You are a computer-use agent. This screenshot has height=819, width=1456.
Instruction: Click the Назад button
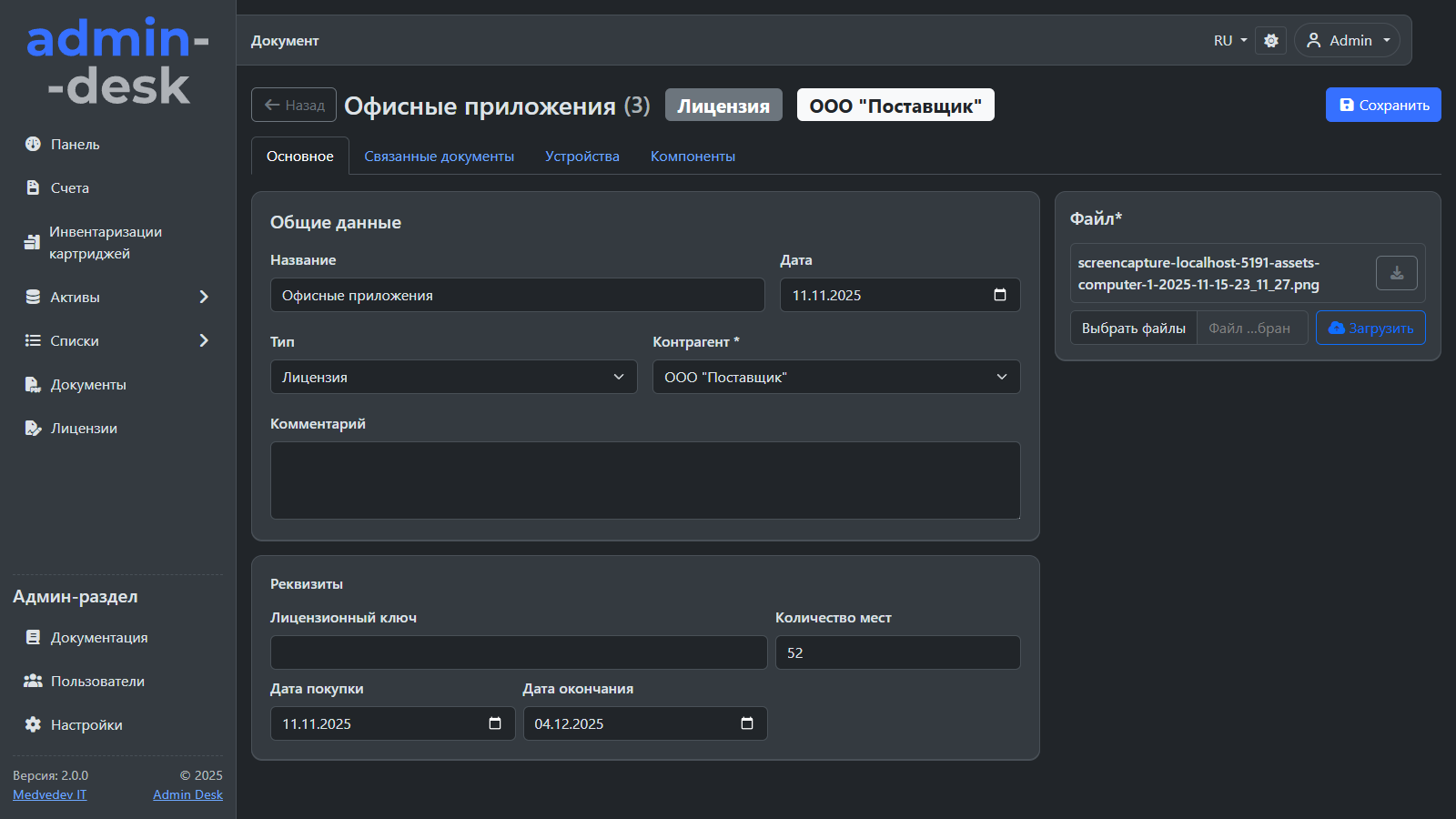[294, 105]
